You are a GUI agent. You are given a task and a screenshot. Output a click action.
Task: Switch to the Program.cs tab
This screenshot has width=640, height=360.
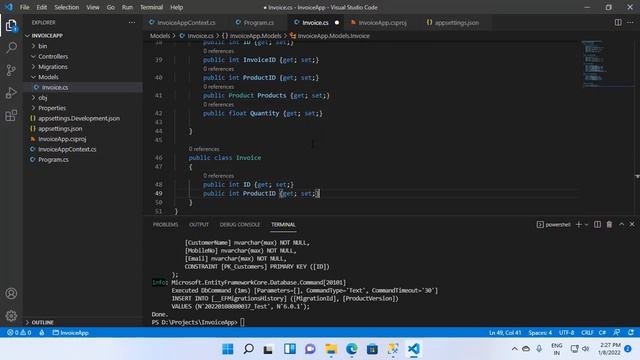click(258, 22)
